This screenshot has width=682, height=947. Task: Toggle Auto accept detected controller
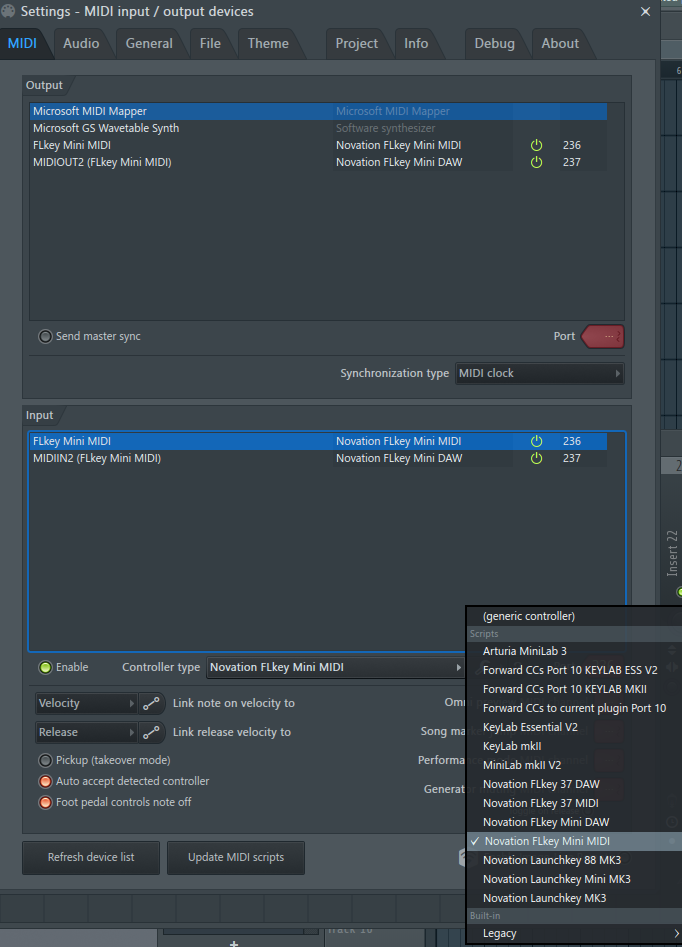pyautogui.click(x=45, y=782)
